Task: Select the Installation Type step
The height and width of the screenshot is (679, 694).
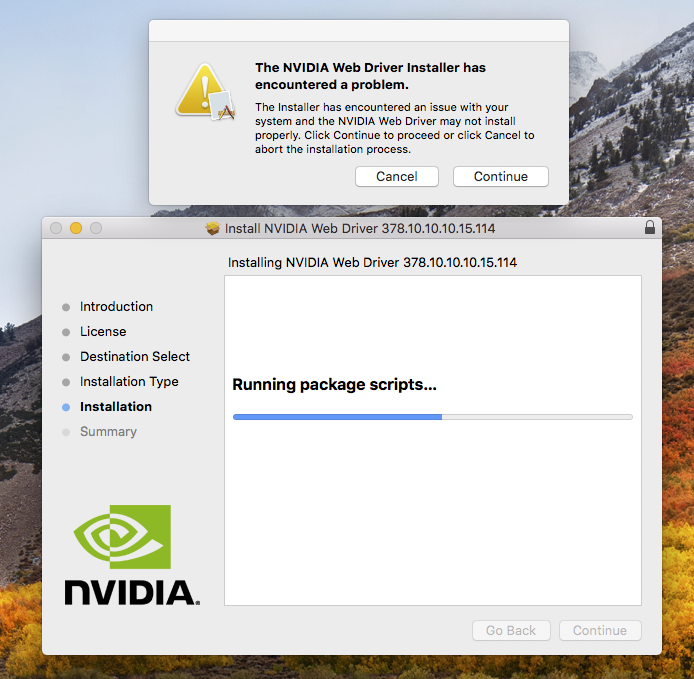Action: point(129,382)
